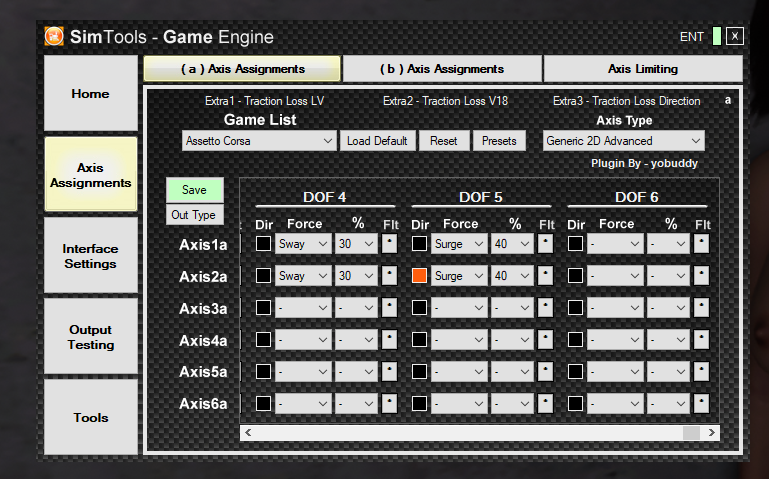Open the Presets button
769x479 pixels.
(x=499, y=141)
